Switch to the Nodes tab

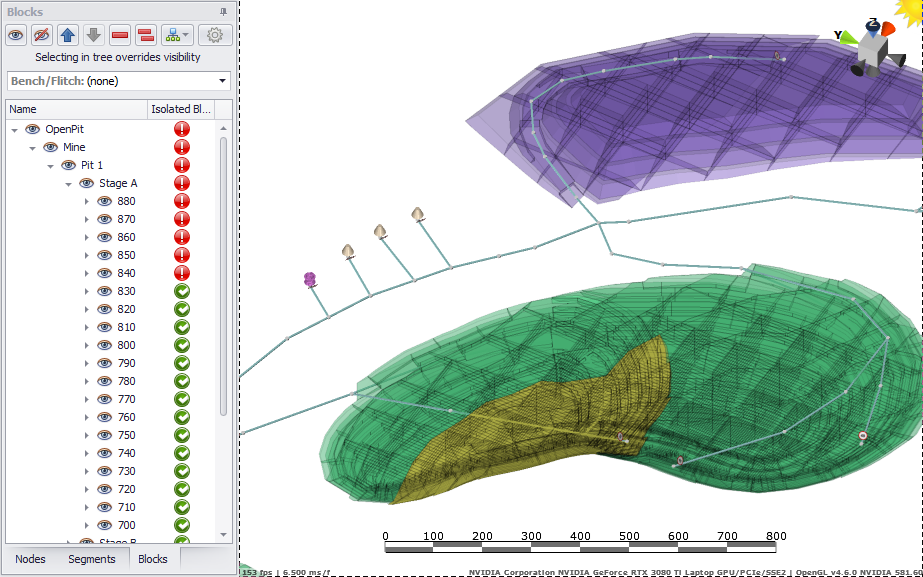coord(30,559)
